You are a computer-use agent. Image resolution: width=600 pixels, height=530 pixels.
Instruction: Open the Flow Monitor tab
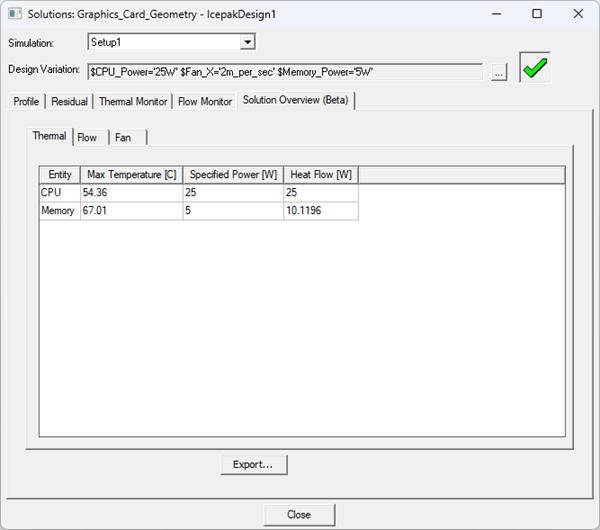click(x=205, y=101)
